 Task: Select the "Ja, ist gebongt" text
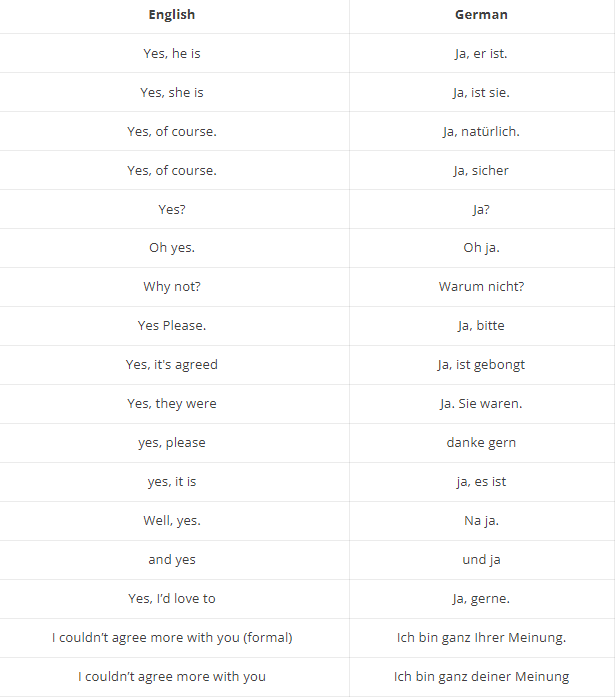[x=481, y=365]
